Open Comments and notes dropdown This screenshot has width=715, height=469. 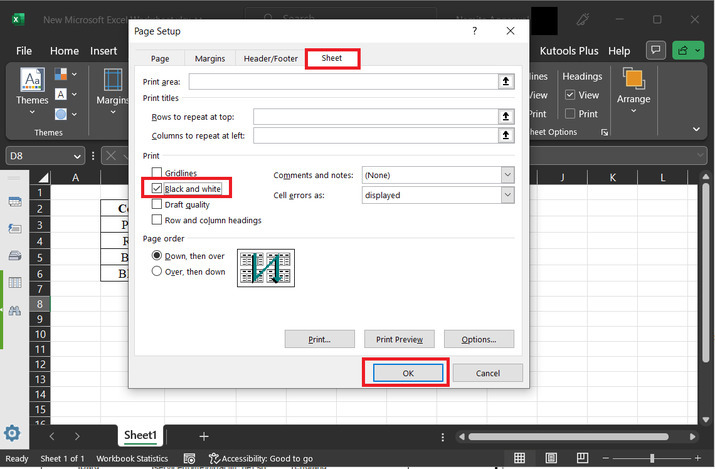tap(508, 175)
